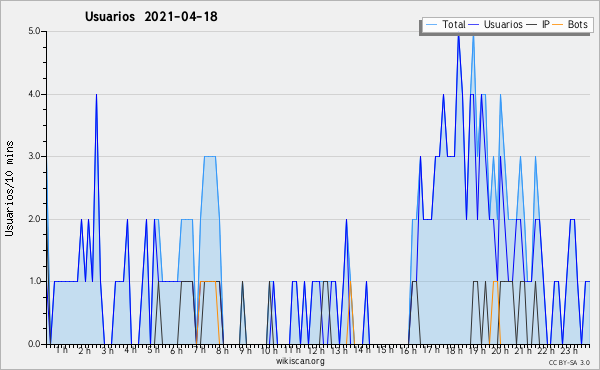This screenshot has width=600, height=370.
Task: Click the chart title 'Usuarios 2021-04-18'
Action: coord(151,16)
